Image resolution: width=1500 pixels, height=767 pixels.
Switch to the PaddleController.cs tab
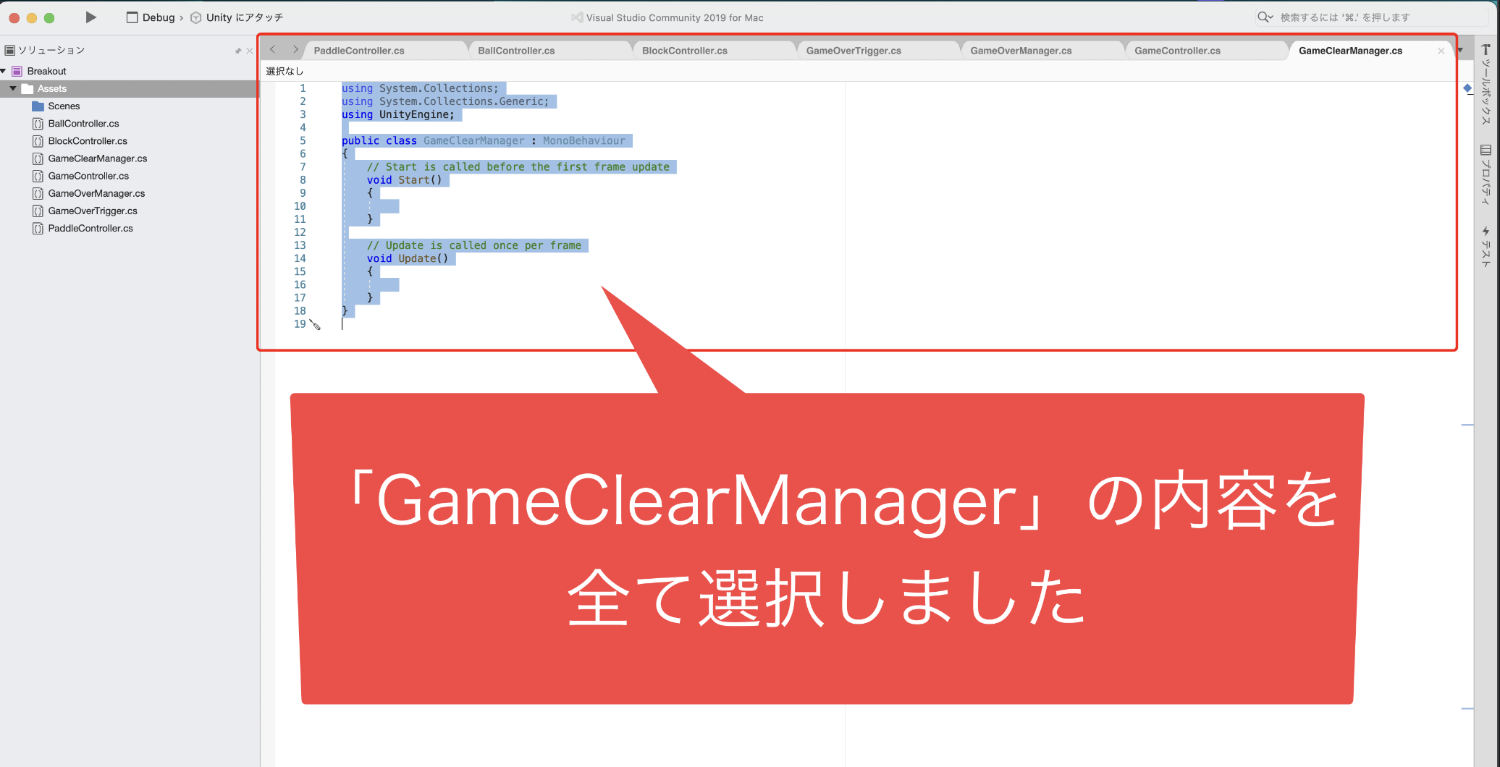point(359,50)
